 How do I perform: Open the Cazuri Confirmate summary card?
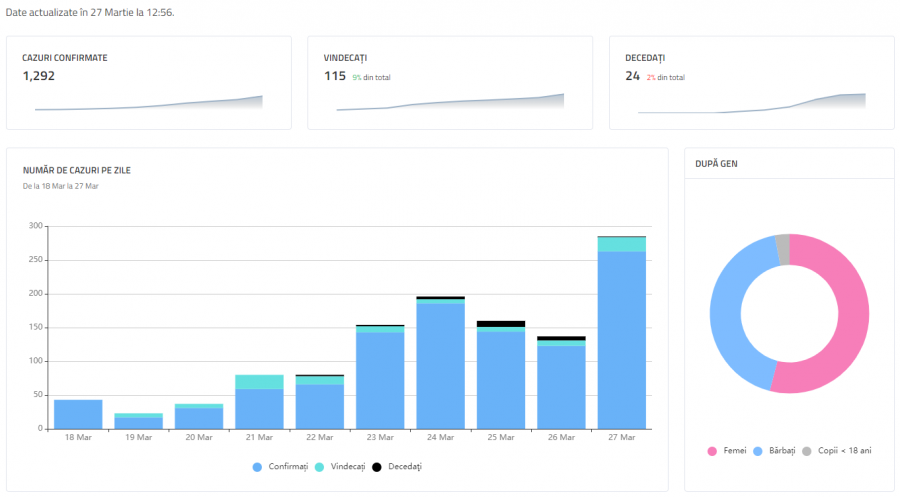pyautogui.click(x=148, y=82)
